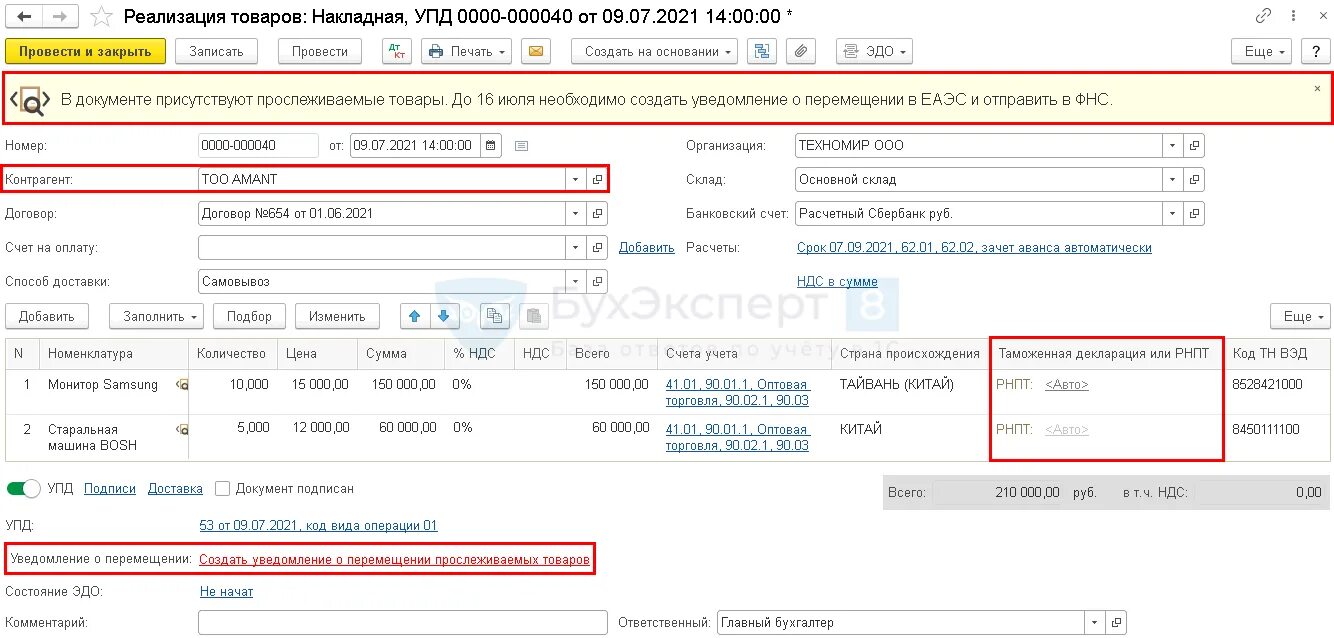Image resolution: width=1334 pixels, height=638 pixels.
Task: Open Ответственный Главный бухгалтер card icon
Action: click(x=1117, y=622)
